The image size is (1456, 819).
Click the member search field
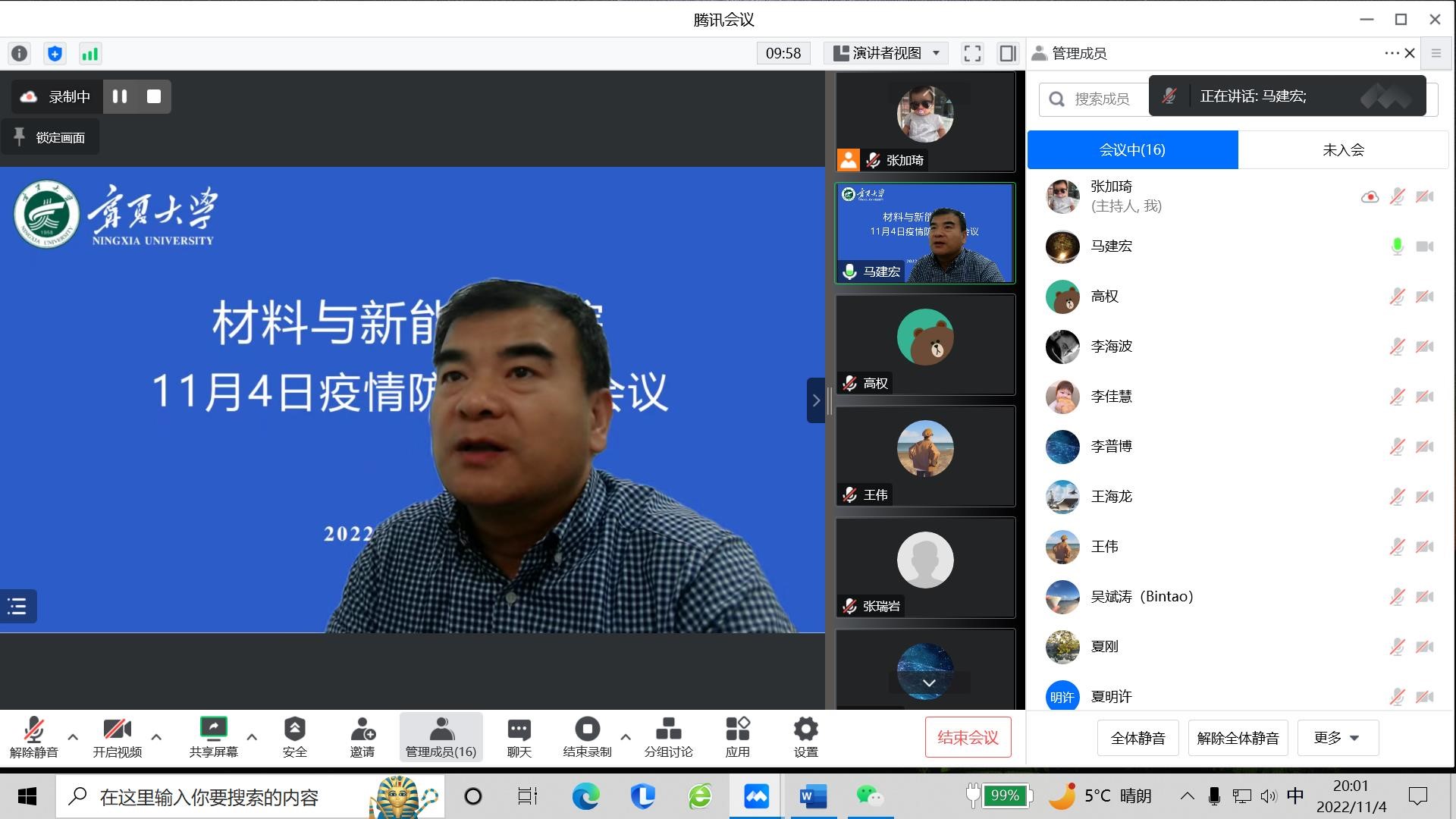coord(1100,99)
